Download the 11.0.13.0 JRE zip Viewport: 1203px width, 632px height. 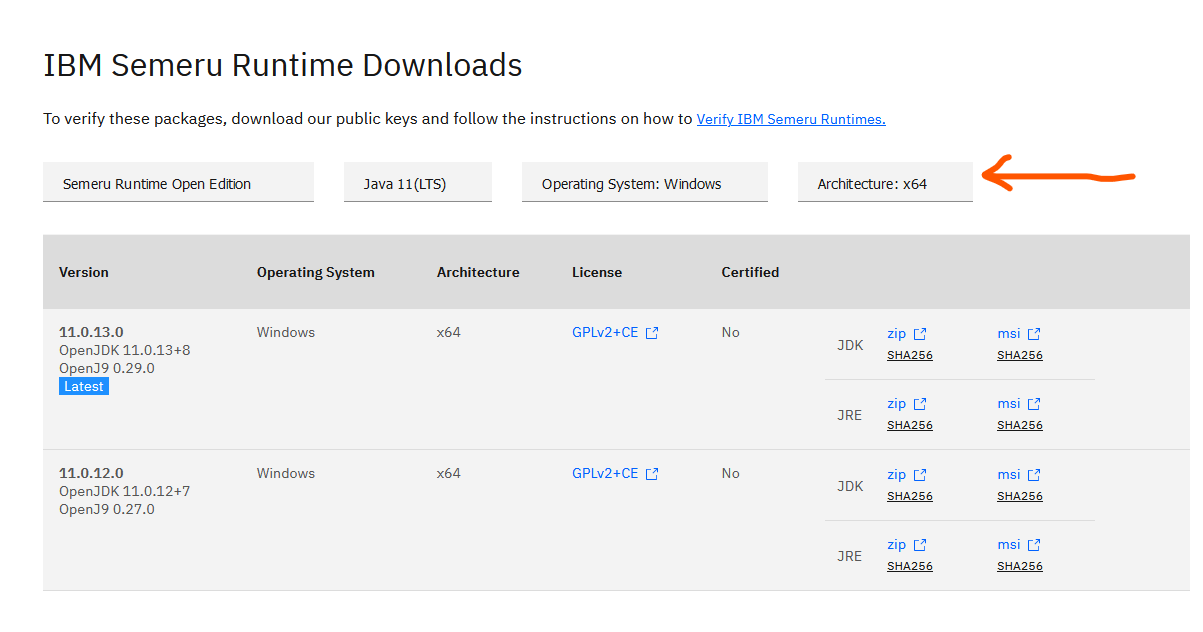coord(896,404)
